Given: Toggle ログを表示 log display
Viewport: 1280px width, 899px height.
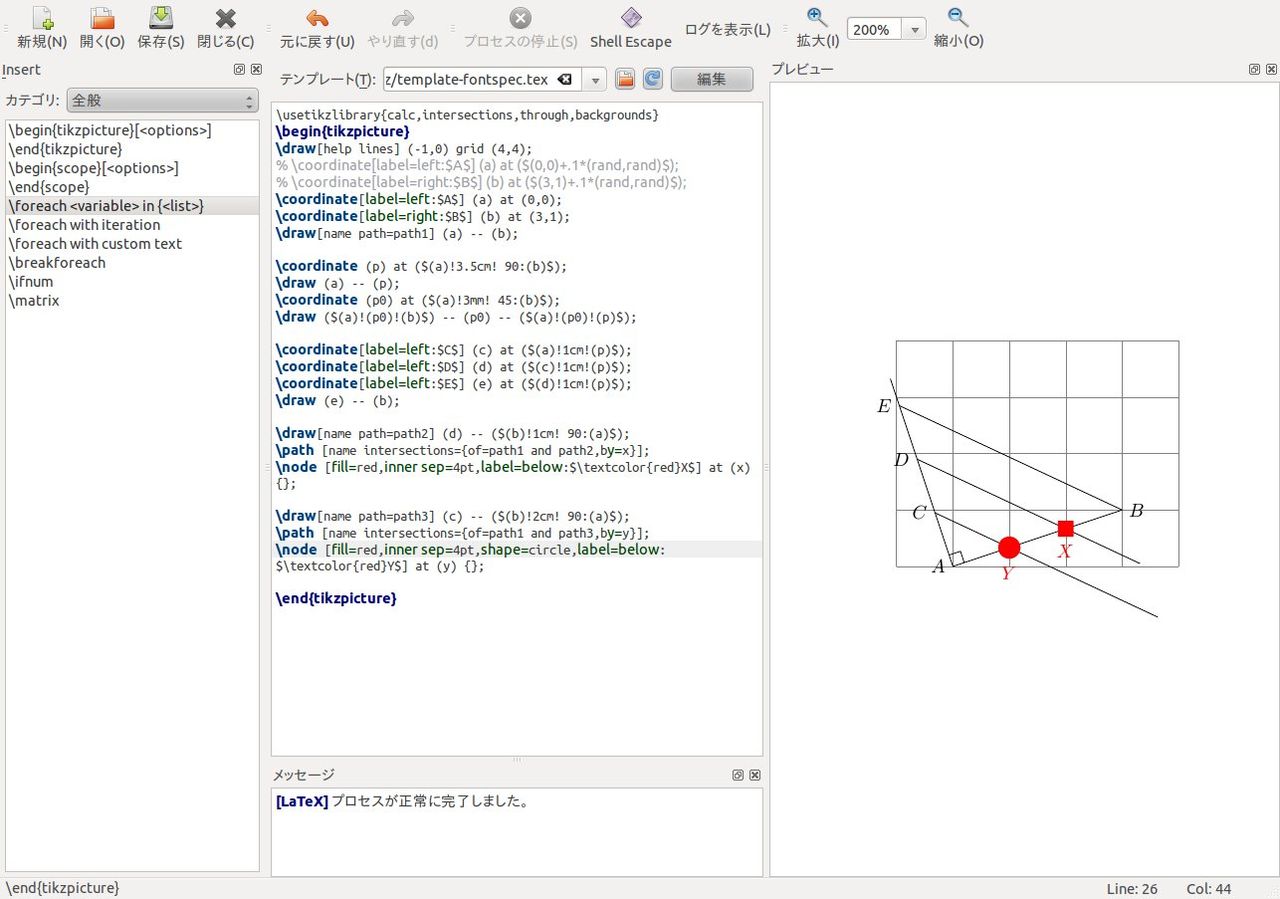Looking at the screenshot, I should [727, 30].
